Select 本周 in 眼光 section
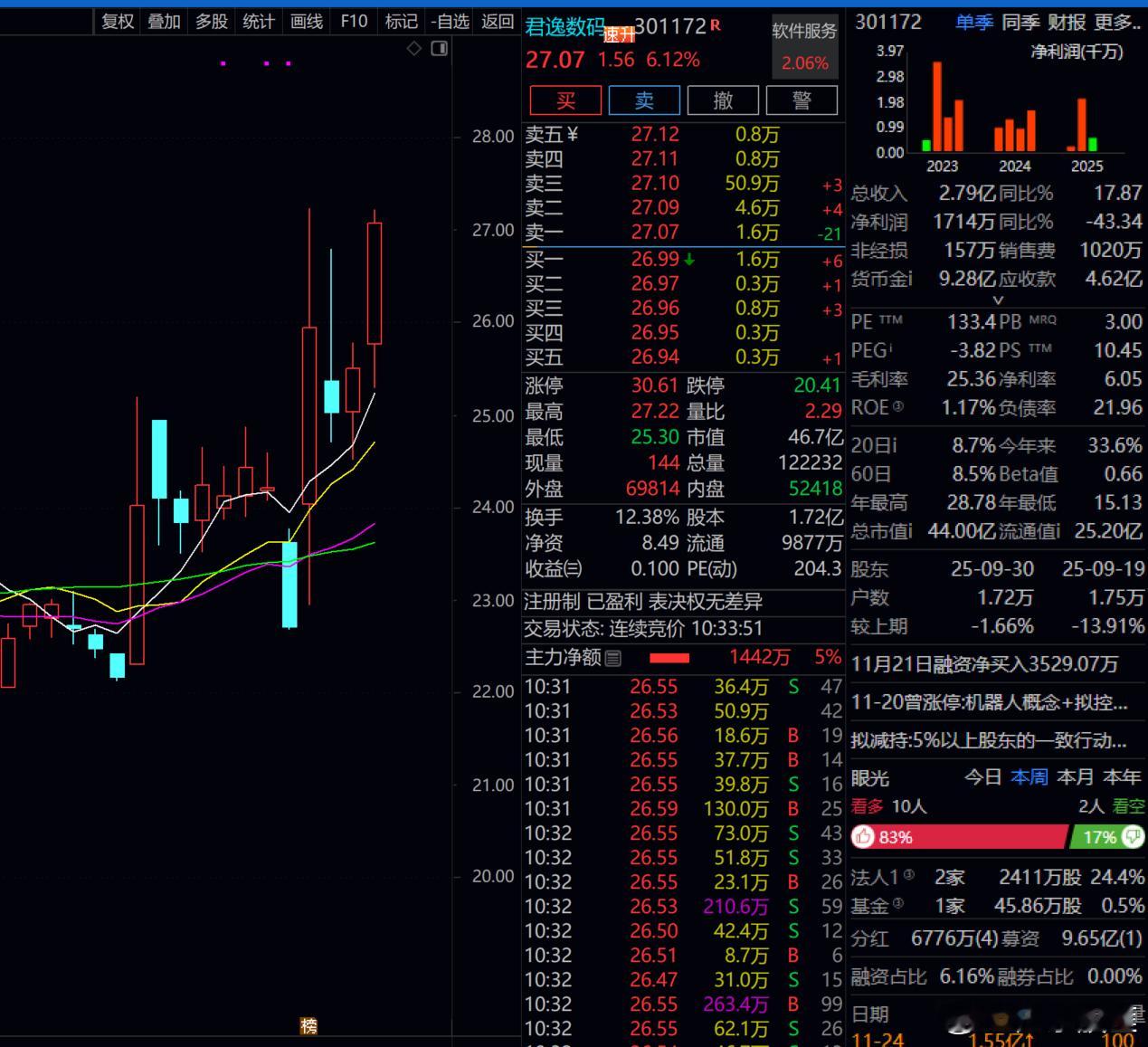Image resolution: width=1148 pixels, height=1047 pixels. [1029, 777]
